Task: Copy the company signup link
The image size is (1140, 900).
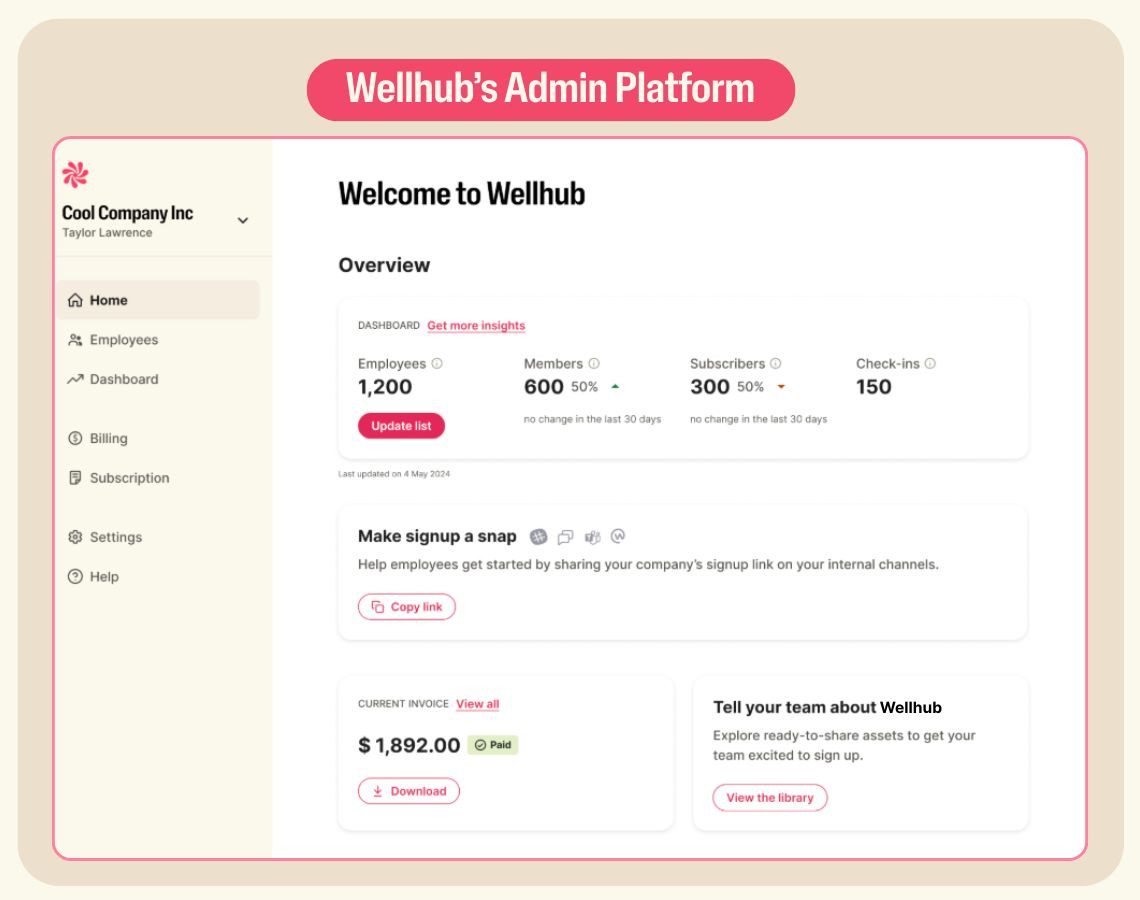Action: 407,606
